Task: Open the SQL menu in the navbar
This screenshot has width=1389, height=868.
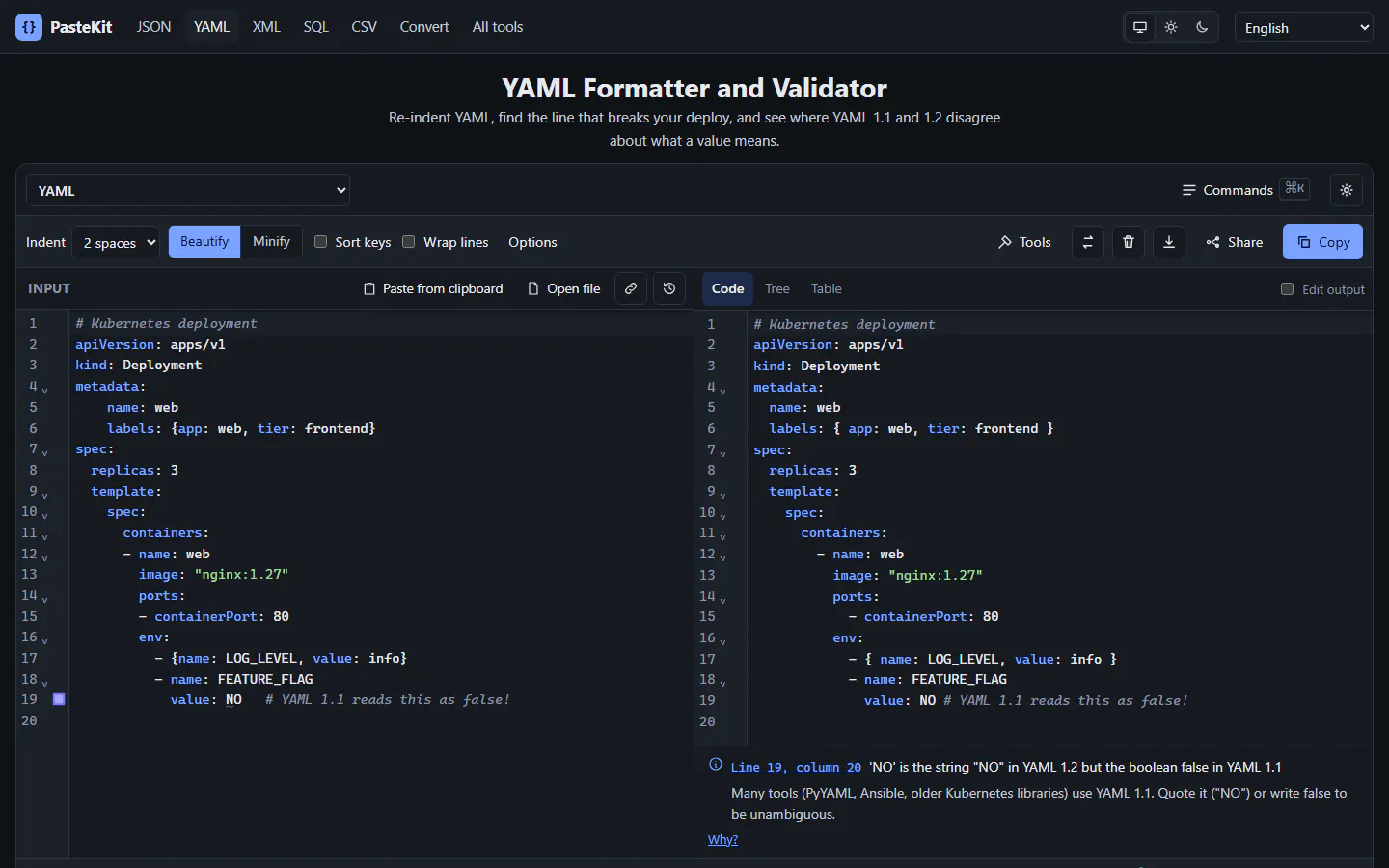Action: (x=315, y=27)
